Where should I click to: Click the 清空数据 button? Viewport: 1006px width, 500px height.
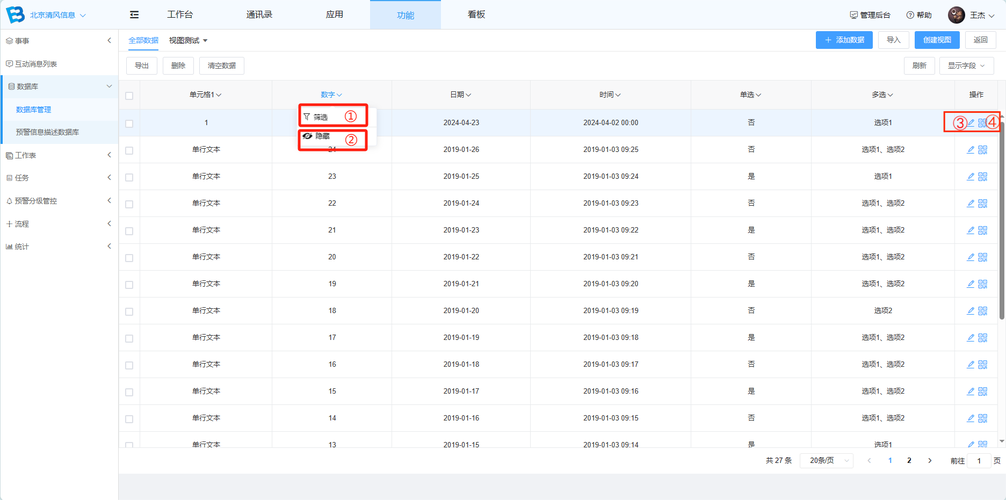pyautogui.click(x=222, y=65)
